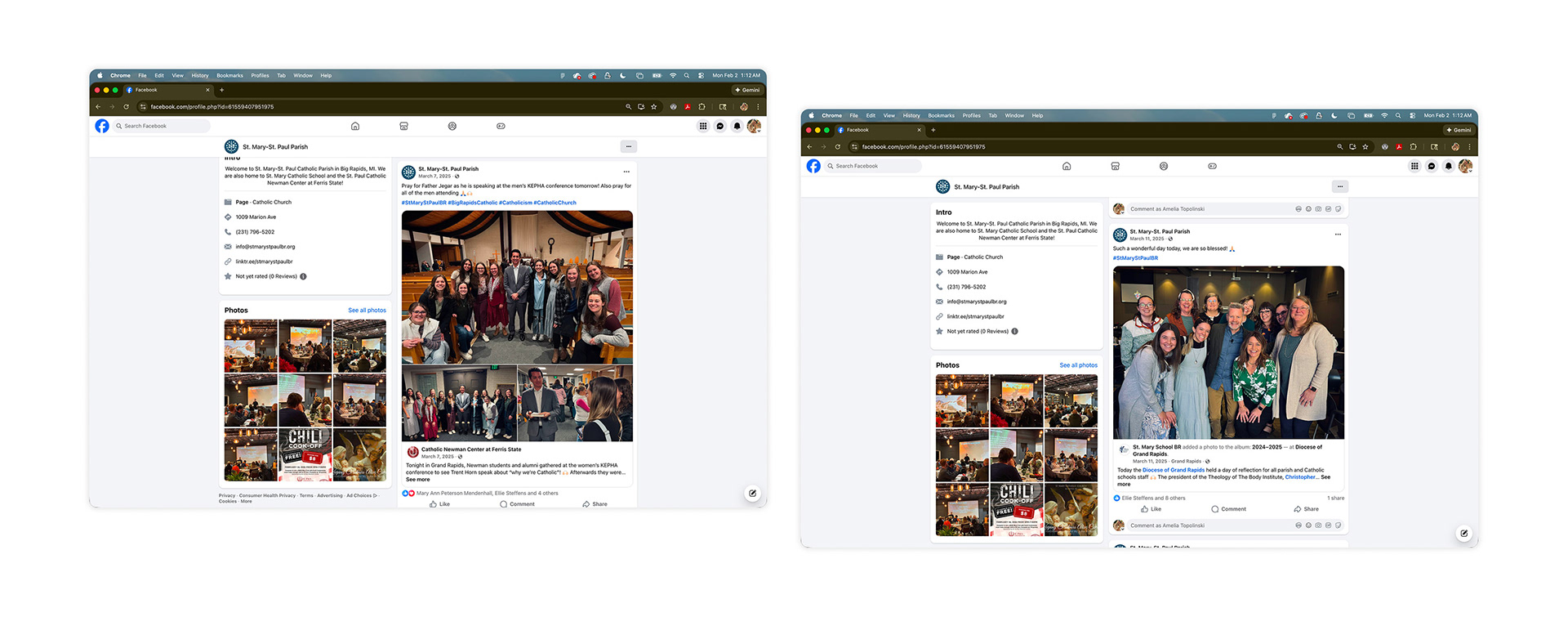Viewport: 1568px width, 617px height.
Task: Open Chrome extensions puzzle icon in left window
Action: coord(702,106)
